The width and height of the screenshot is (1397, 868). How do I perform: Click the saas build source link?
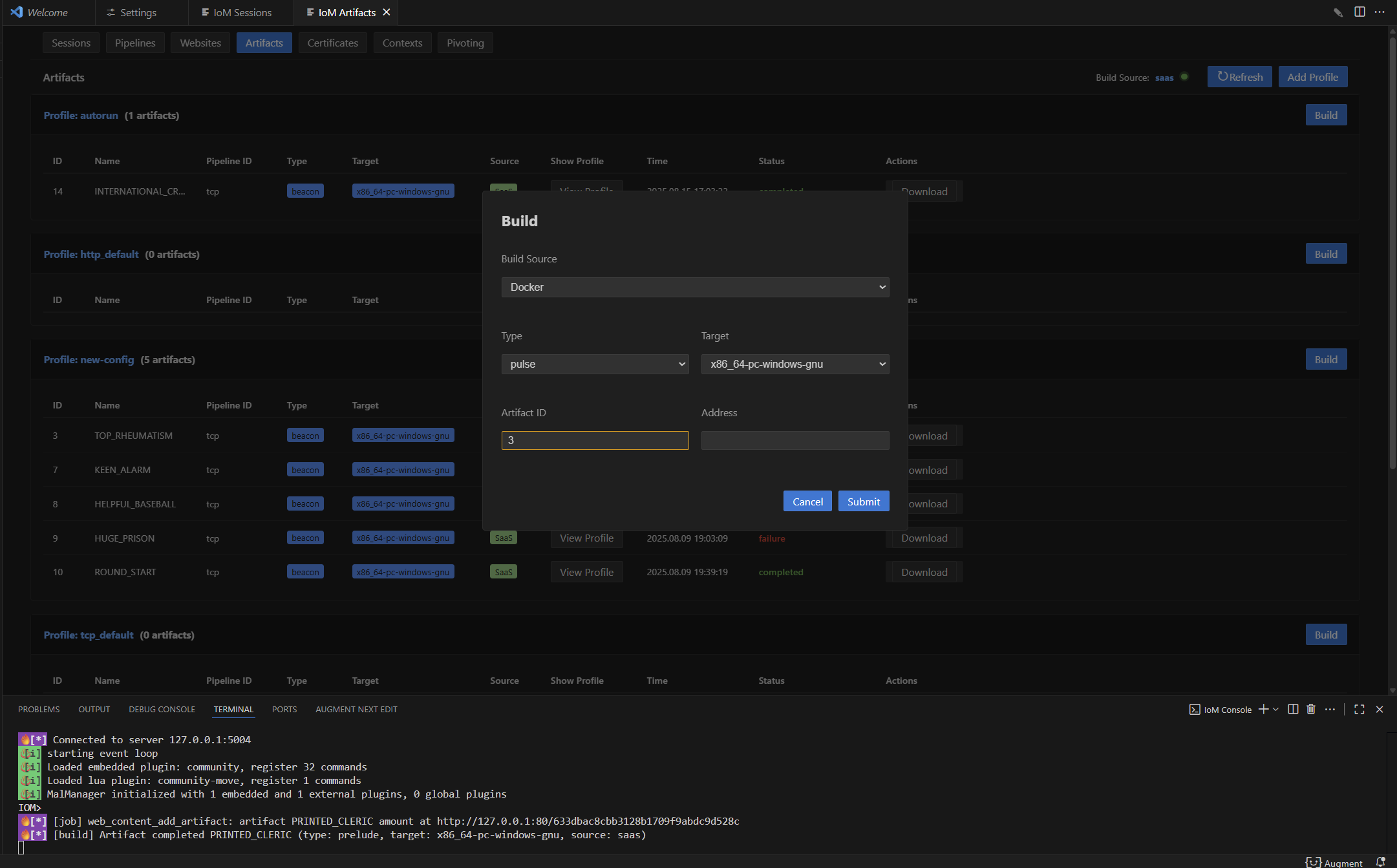pos(1164,78)
